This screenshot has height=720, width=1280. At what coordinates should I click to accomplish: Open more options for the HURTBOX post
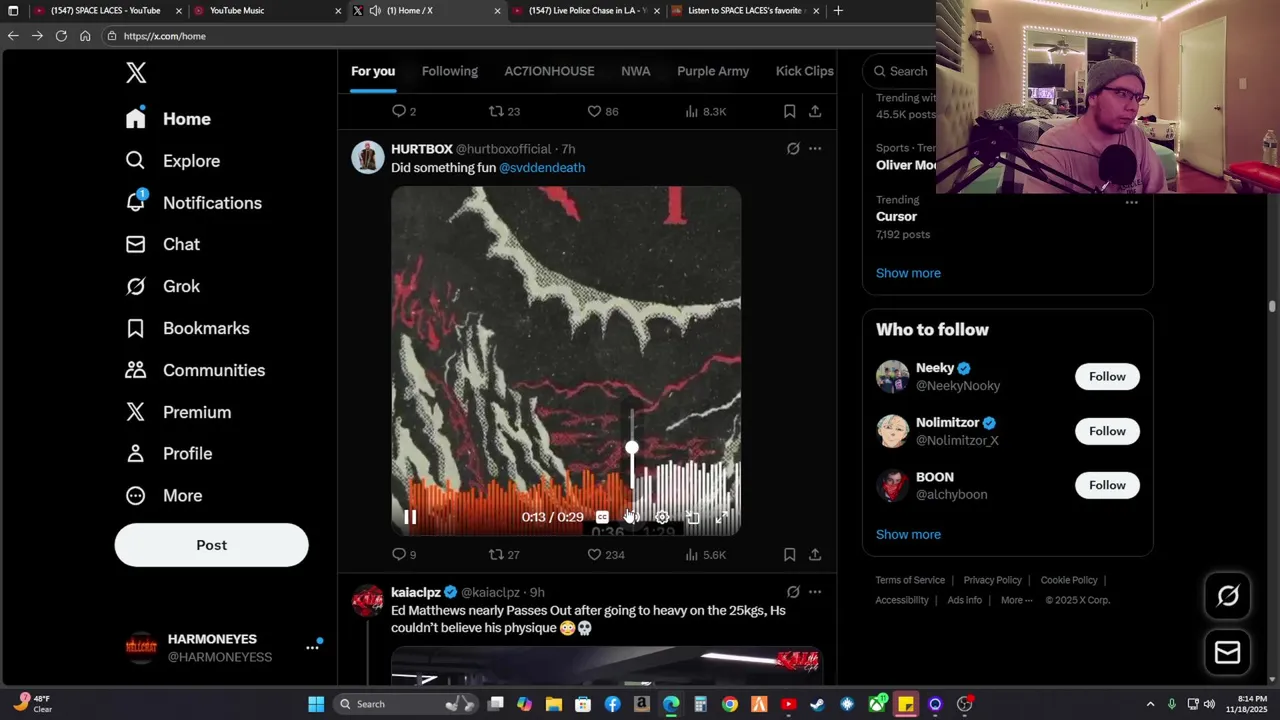click(x=815, y=149)
